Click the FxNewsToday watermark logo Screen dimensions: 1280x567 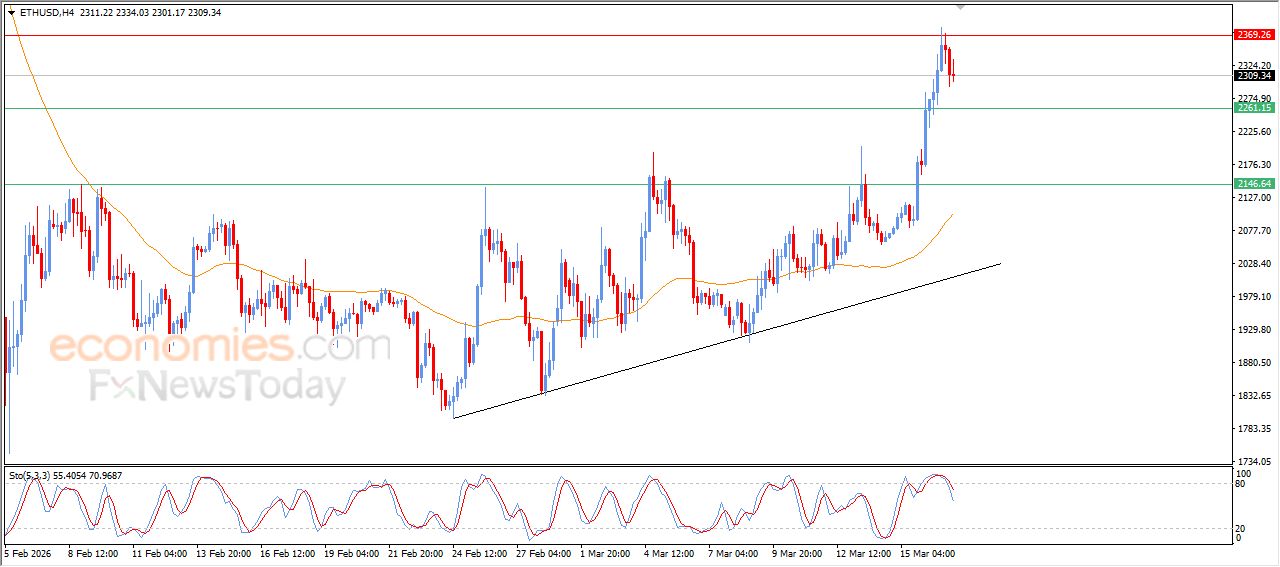[217, 386]
